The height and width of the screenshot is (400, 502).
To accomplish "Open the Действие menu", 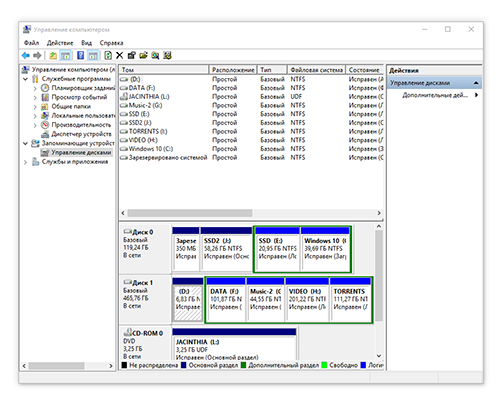I will coord(60,43).
